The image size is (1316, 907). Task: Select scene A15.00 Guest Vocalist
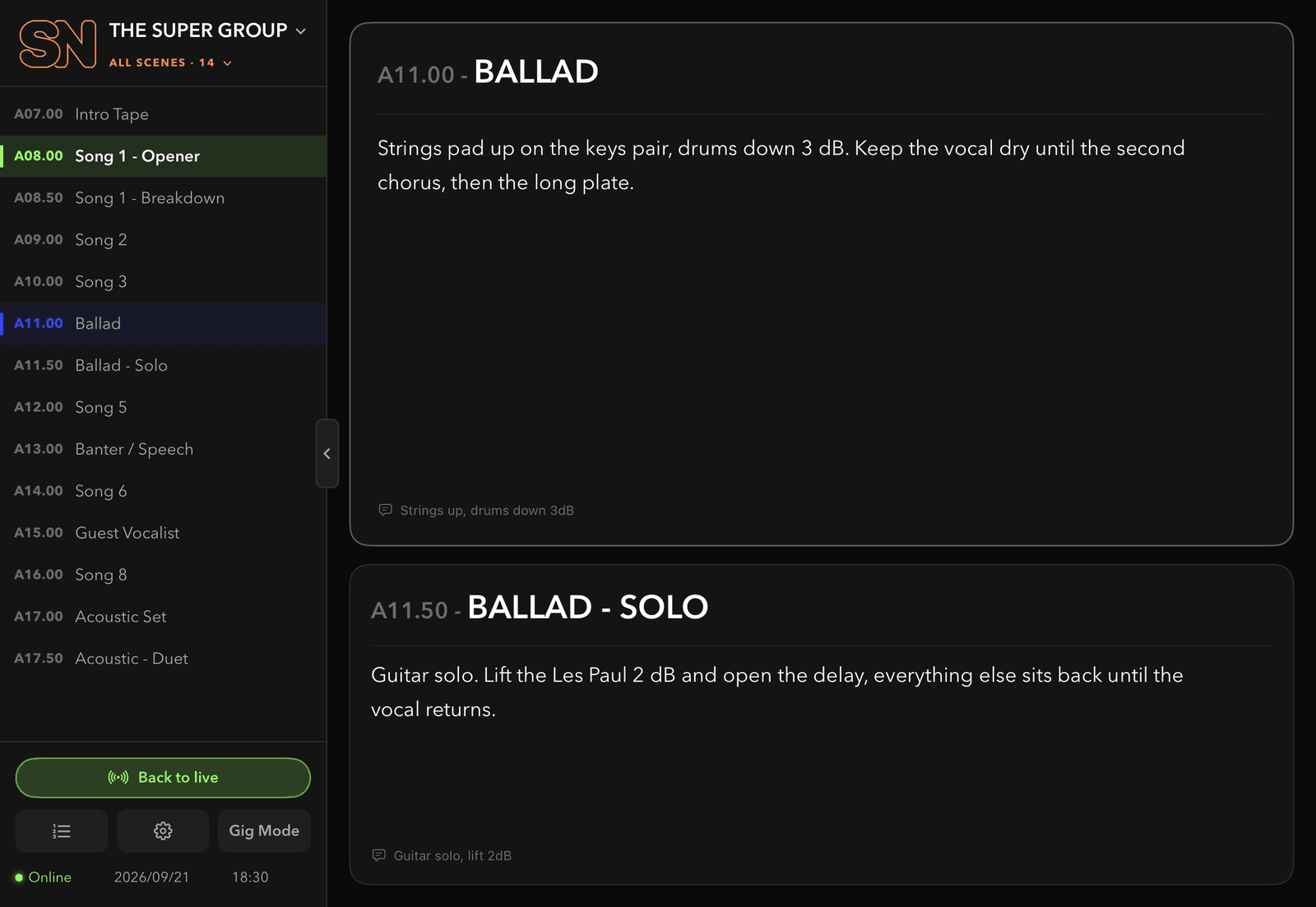point(163,533)
